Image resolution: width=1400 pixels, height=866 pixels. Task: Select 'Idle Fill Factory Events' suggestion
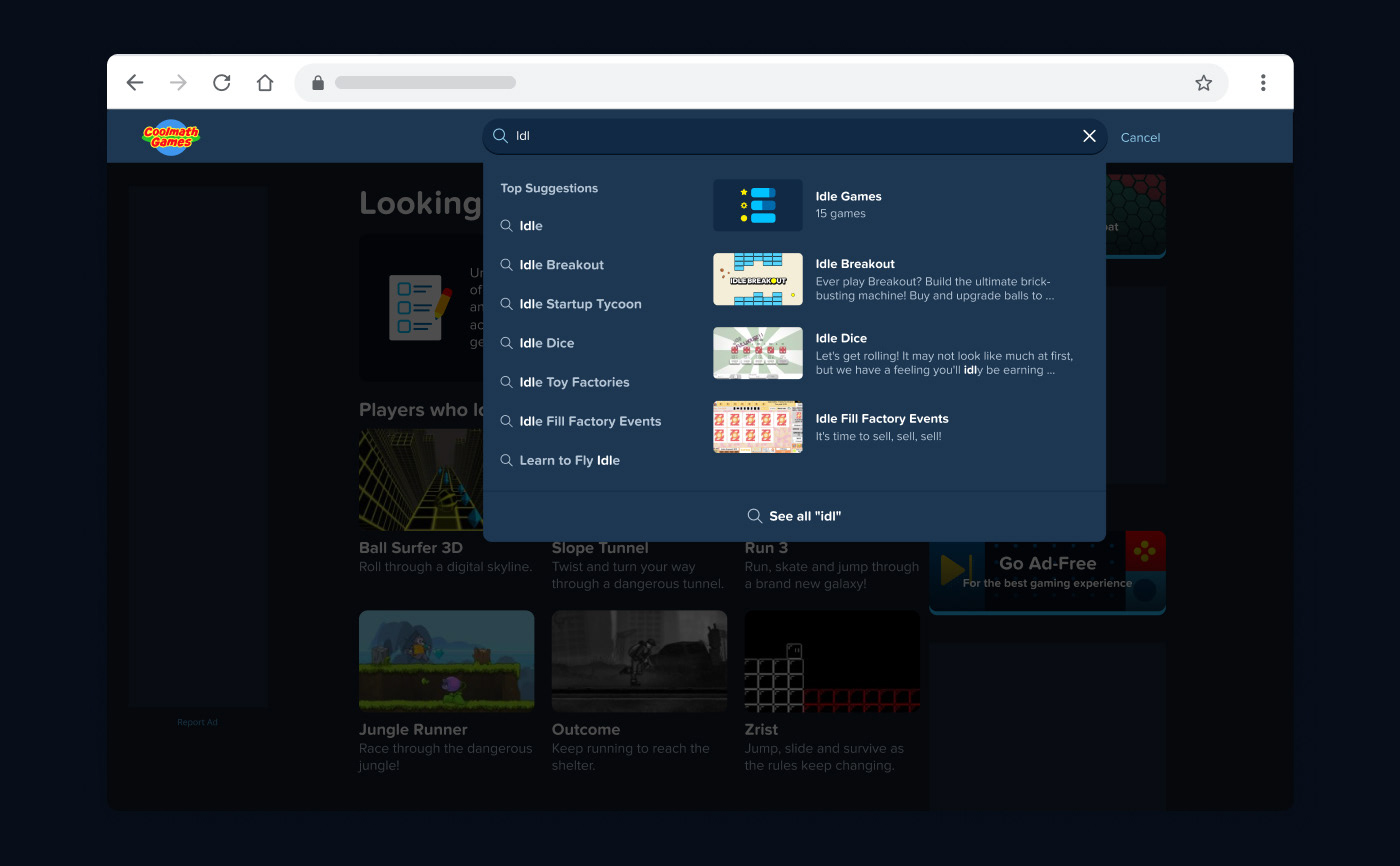[590, 421]
